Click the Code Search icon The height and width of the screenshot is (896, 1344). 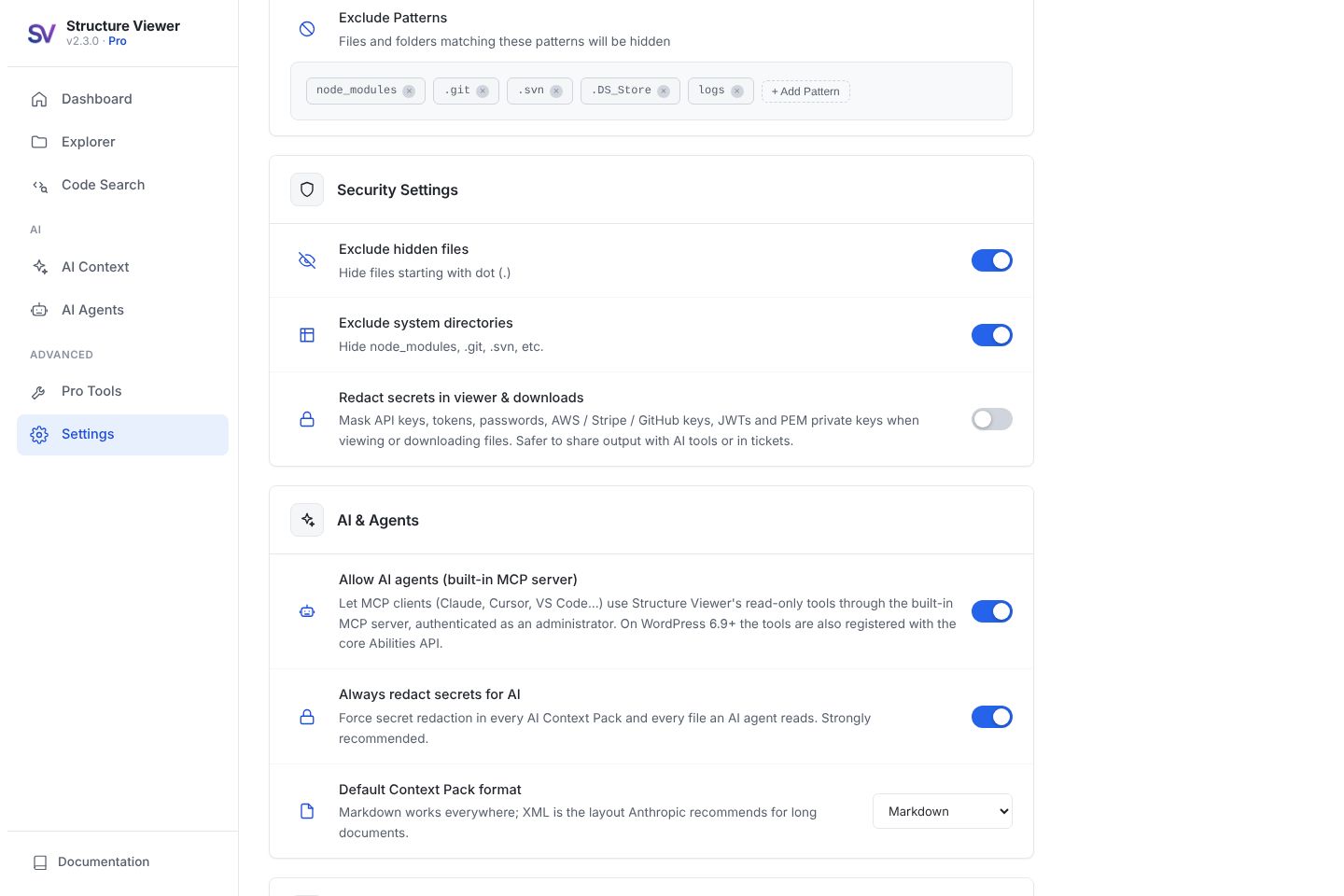(39, 185)
